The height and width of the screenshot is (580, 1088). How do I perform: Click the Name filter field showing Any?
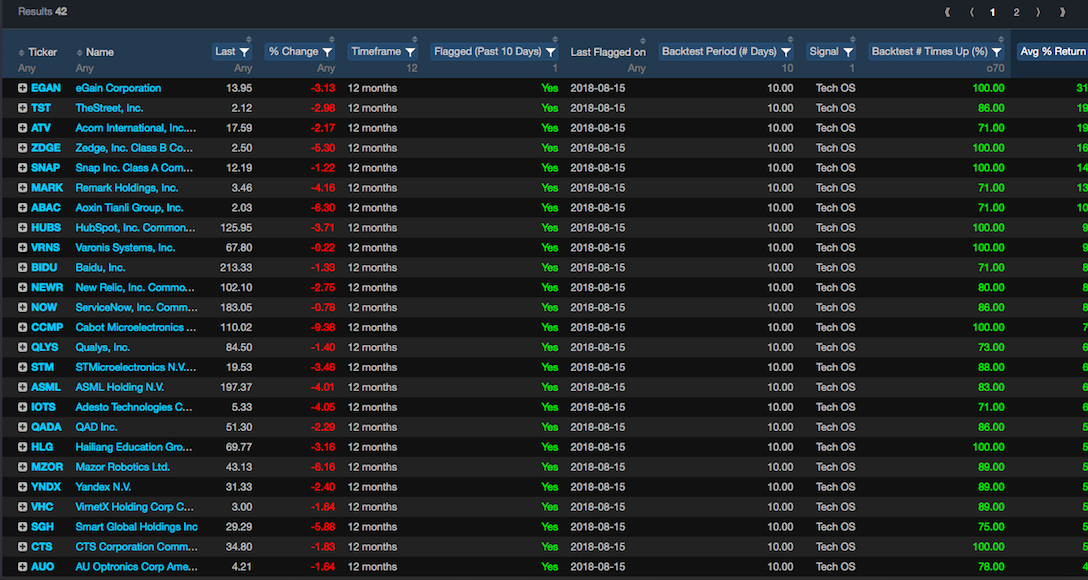pos(85,68)
